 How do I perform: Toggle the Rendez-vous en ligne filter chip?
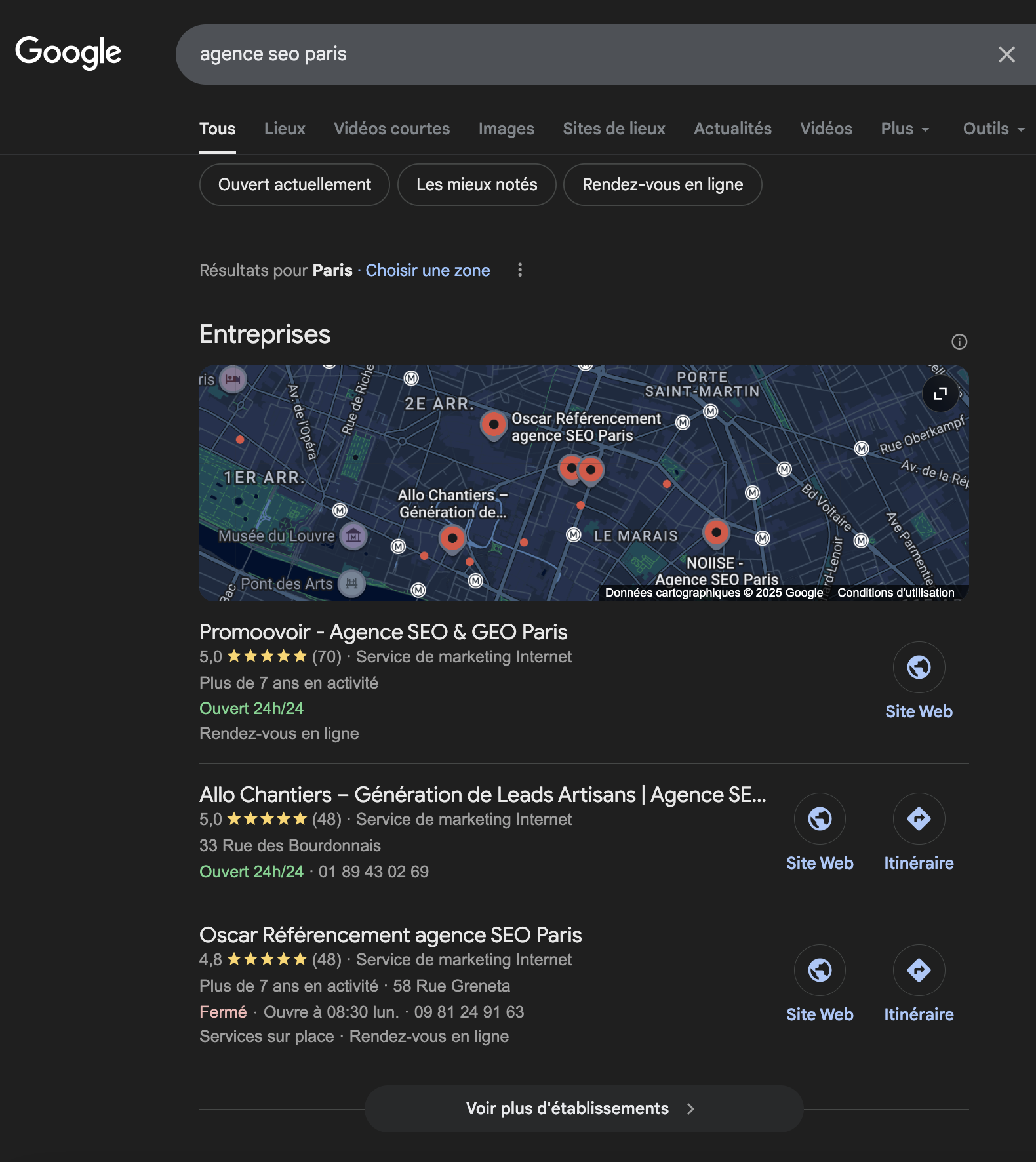[x=662, y=185]
